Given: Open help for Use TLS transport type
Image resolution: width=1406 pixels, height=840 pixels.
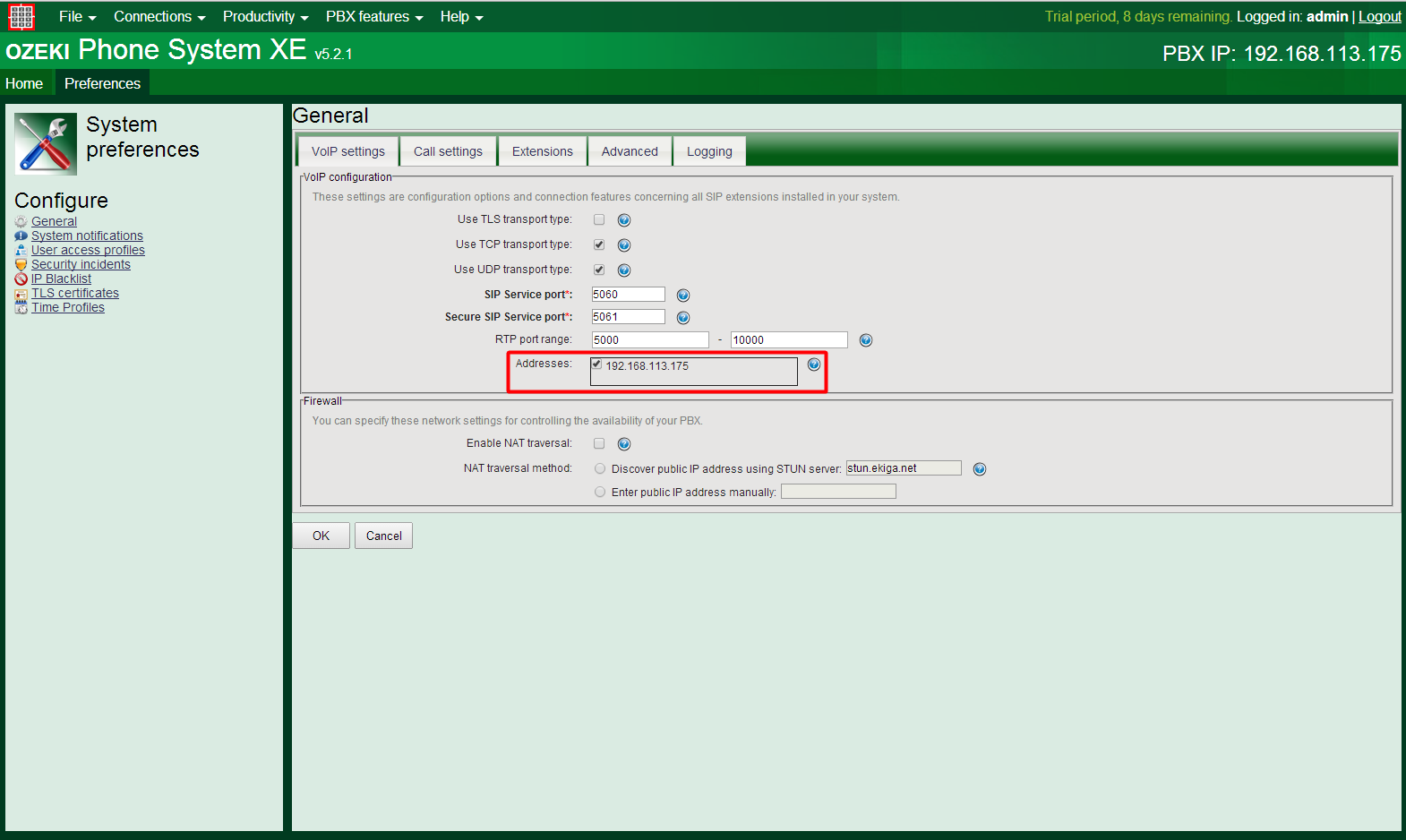Looking at the screenshot, I should (624, 220).
